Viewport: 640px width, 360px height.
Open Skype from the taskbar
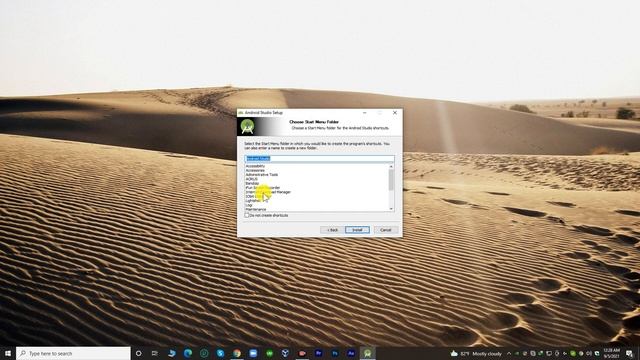pyautogui.click(x=220, y=353)
